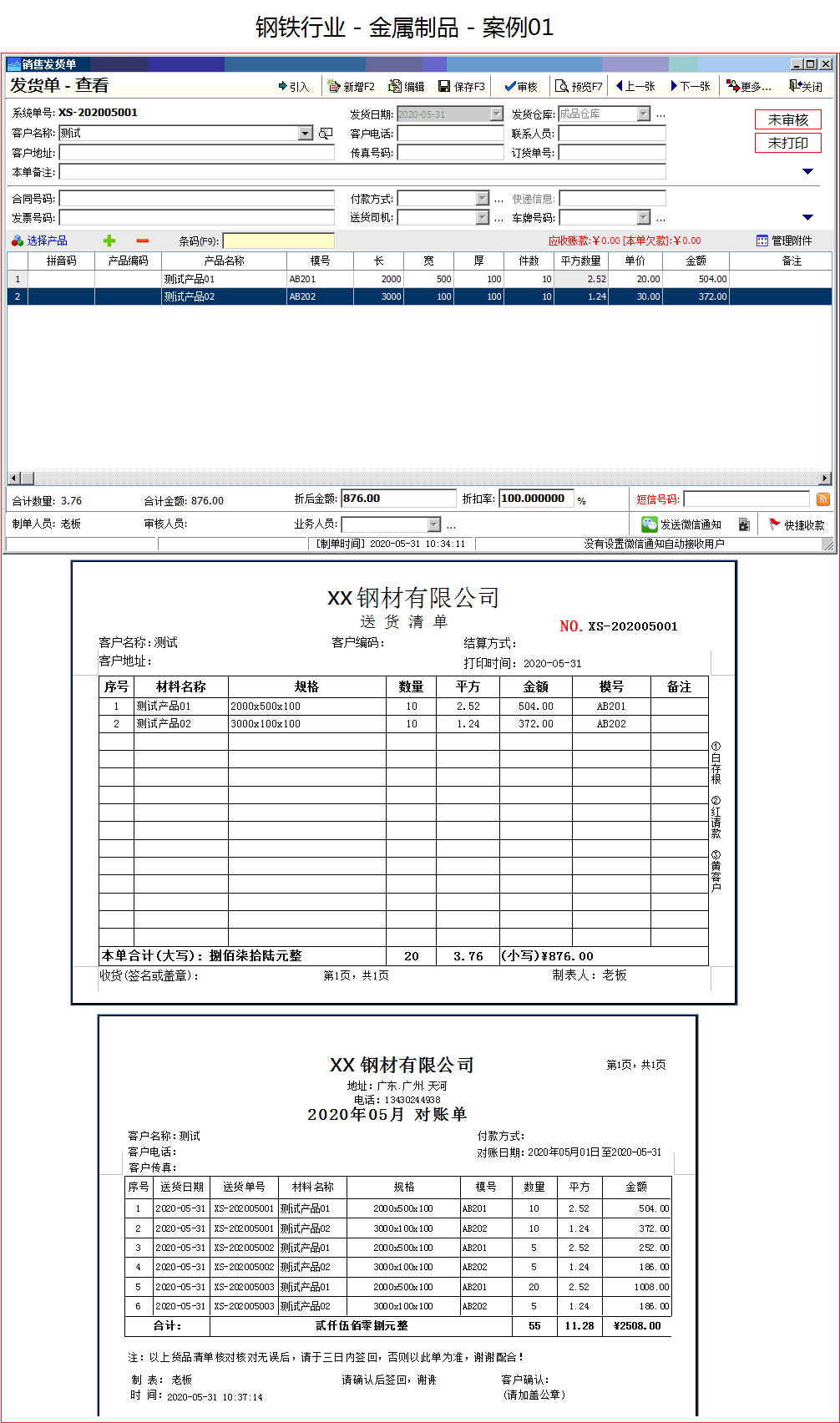The image size is (840, 1423).
Task: Click the red minus delete-row icon
Action: pos(142,241)
